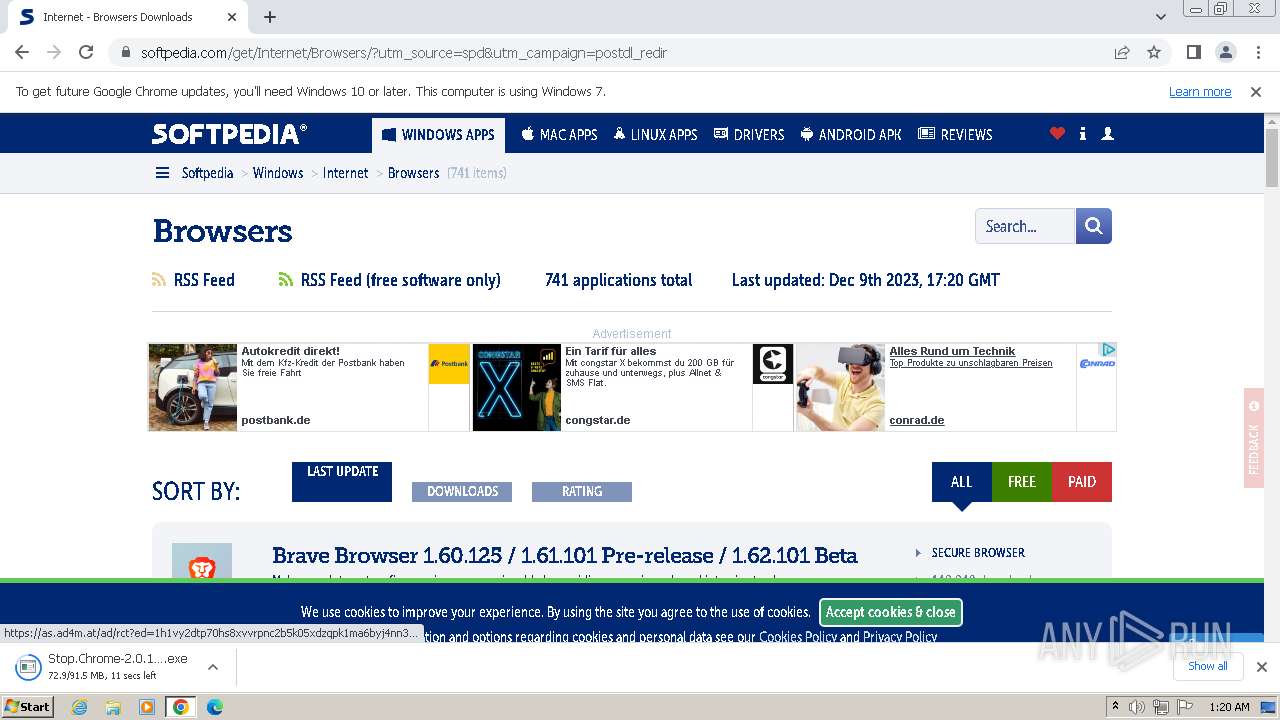Click the info icon in header

pos(1083,133)
